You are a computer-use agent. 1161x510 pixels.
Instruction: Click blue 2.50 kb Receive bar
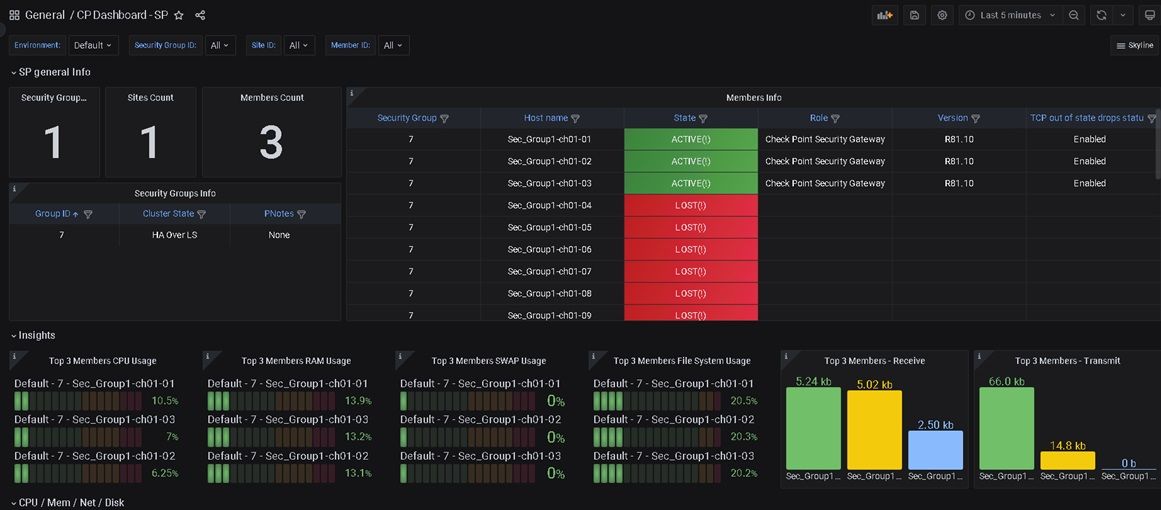[936, 450]
